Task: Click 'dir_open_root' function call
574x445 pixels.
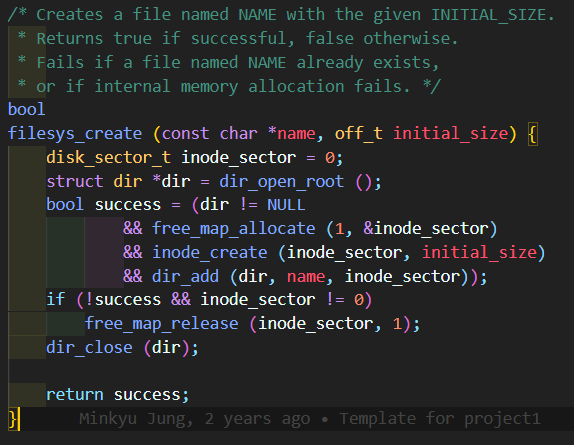Action: [282, 182]
